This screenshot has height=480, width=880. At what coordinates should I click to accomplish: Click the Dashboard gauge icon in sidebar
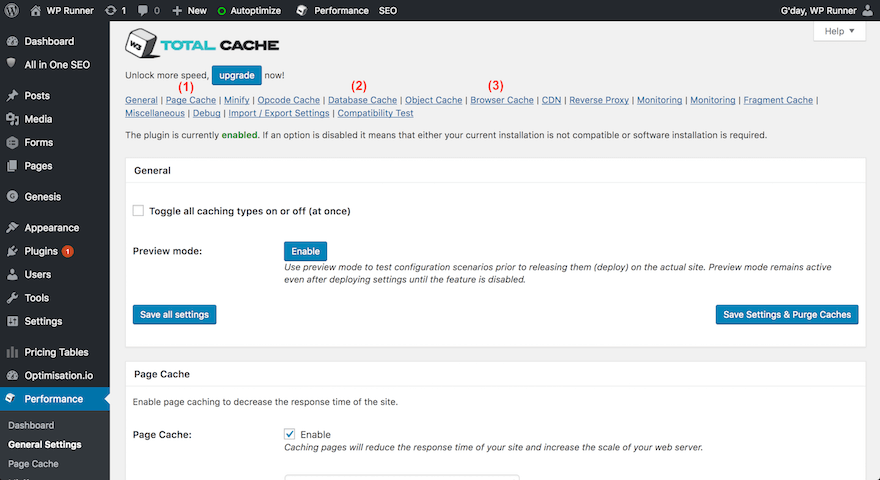(12, 41)
